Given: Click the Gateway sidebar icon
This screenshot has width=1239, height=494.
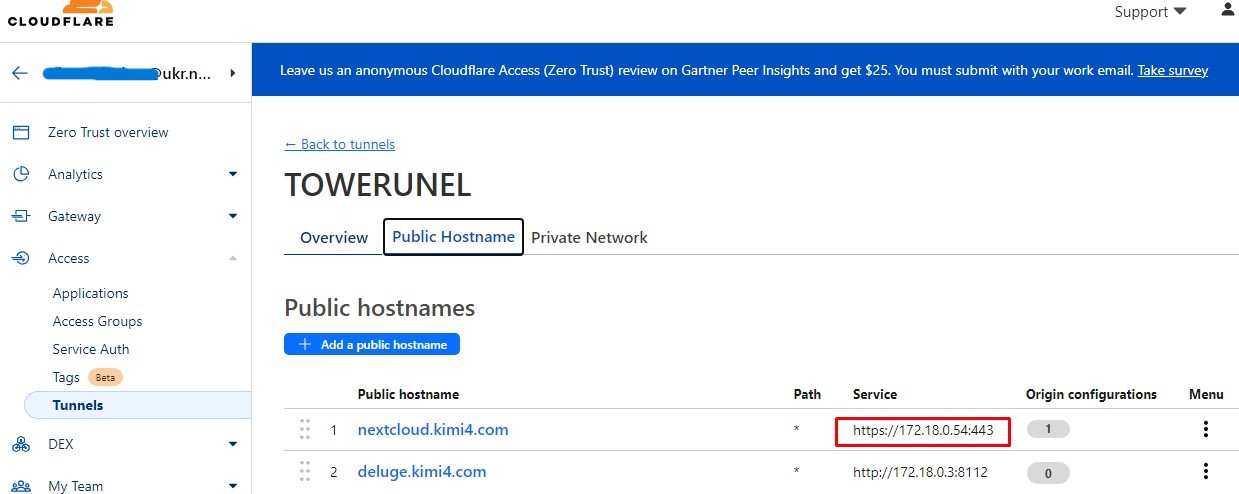Looking at the screenshot, I should 20,216.
